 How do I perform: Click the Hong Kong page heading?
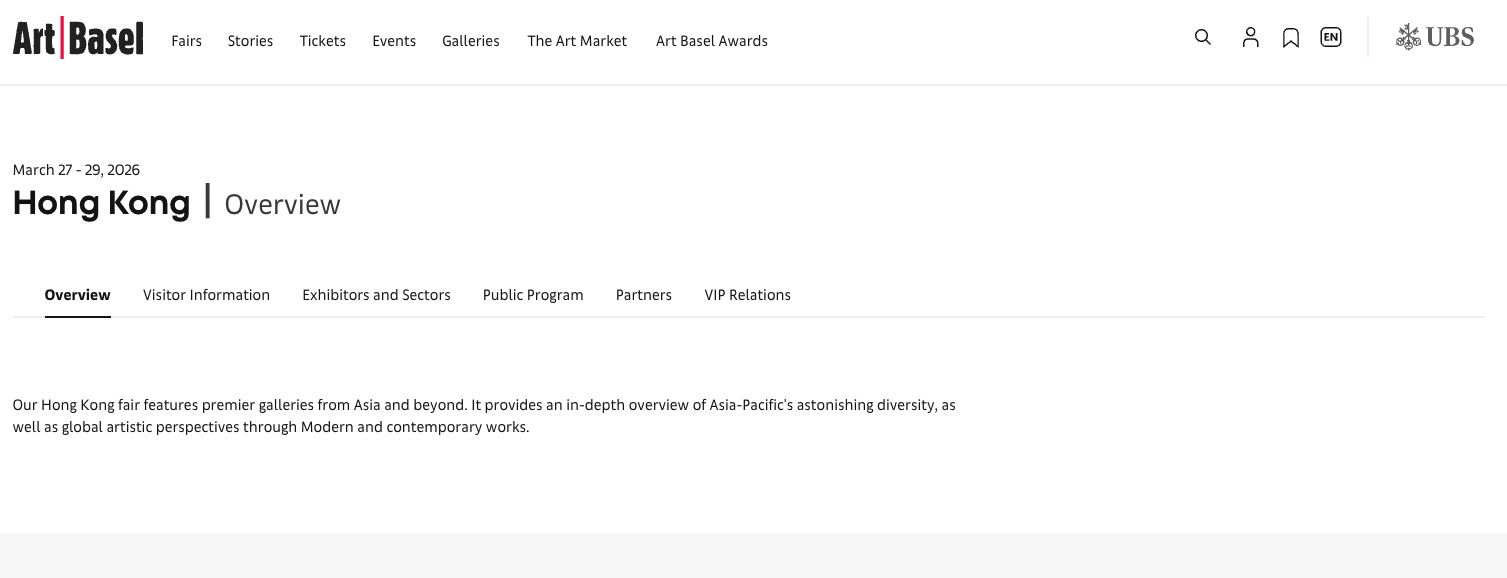click(x=101, y=204)
